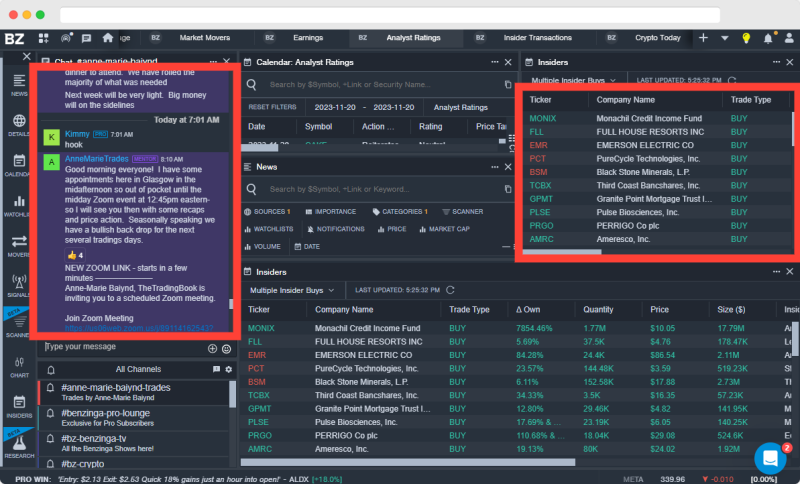Switch to the Insider Transactions tab
The height and width of the screenshot is (484, 800).
click(x=537, y=38)
